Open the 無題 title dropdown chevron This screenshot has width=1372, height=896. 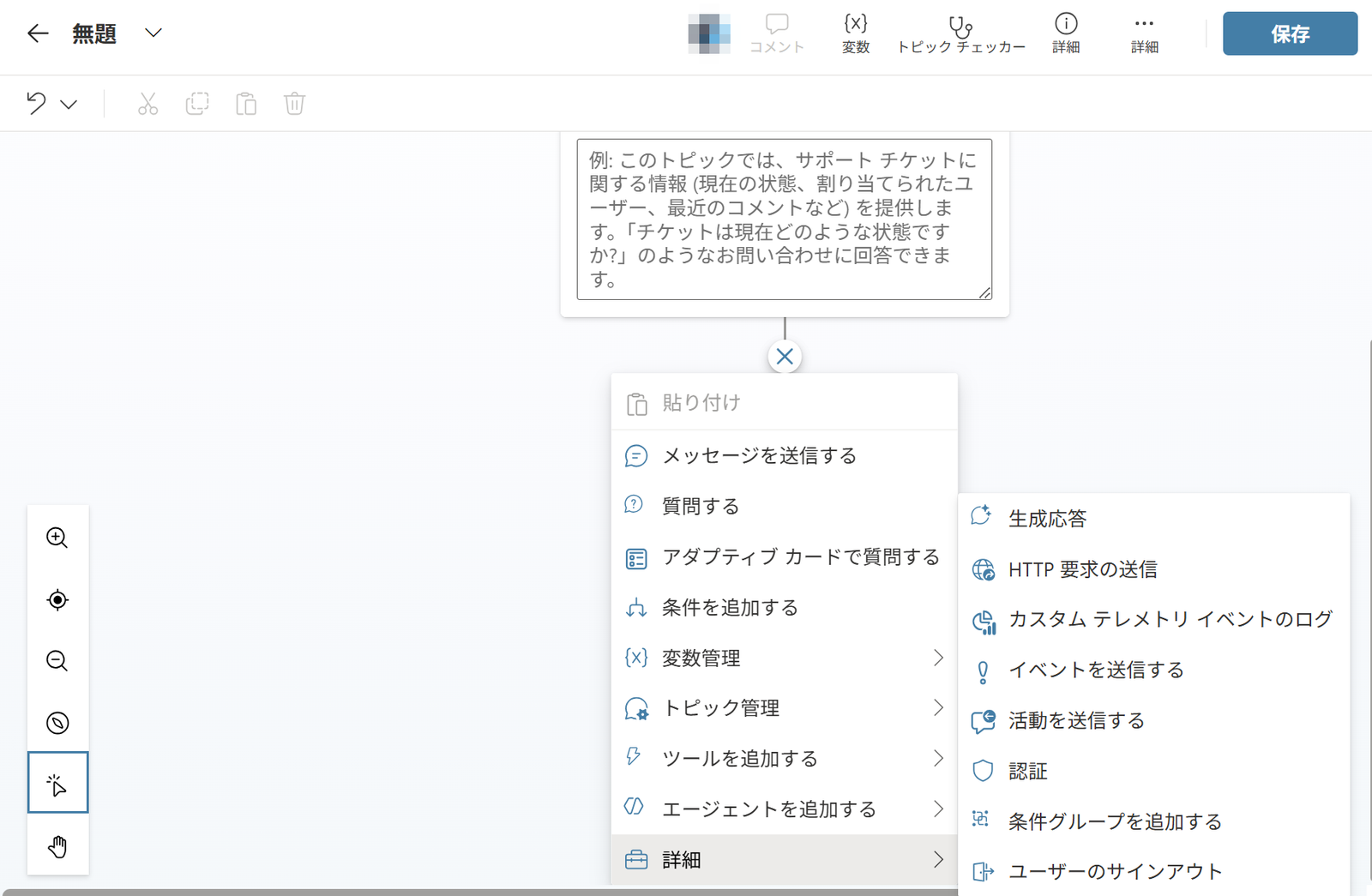click(153, 33)
